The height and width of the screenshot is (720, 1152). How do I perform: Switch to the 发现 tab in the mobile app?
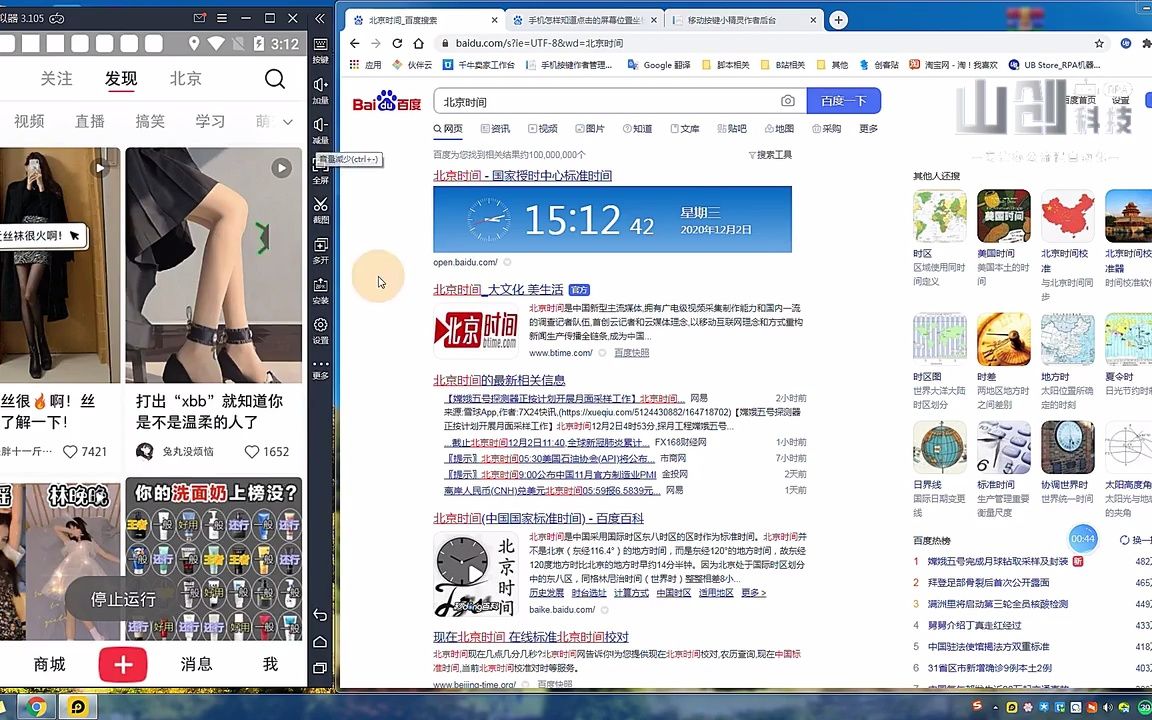[x=120, y=78]
